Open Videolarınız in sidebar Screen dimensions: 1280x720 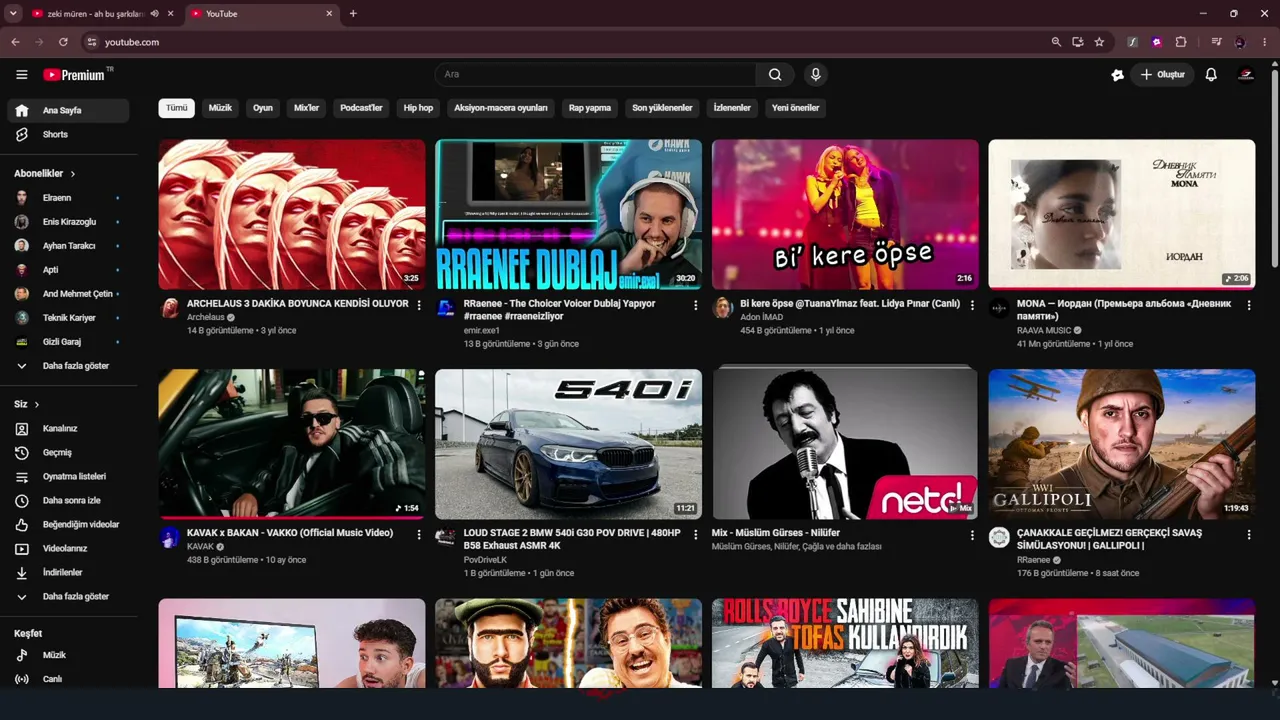(x=68, y=548)
